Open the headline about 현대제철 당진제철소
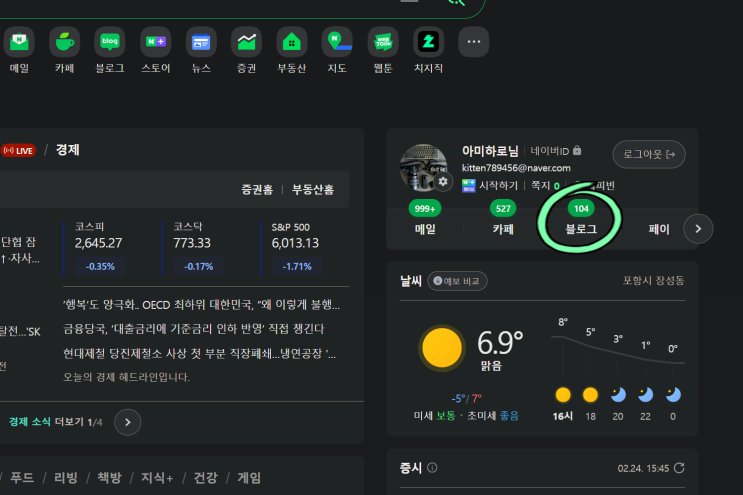This screenshot has height=495, width=743. click(x=199, y=353)
